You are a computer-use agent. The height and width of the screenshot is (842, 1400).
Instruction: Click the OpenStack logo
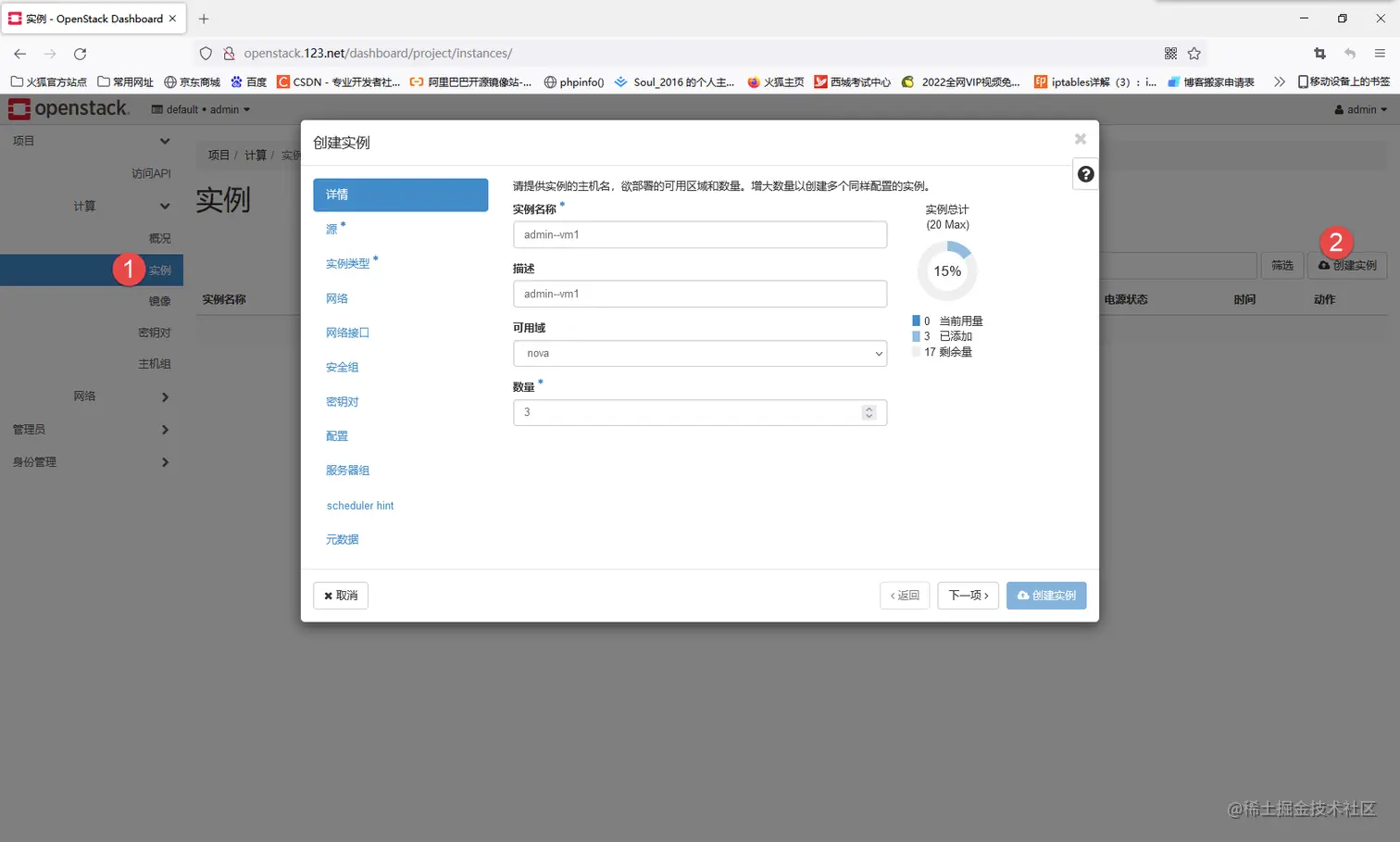(x=69, y=108)
